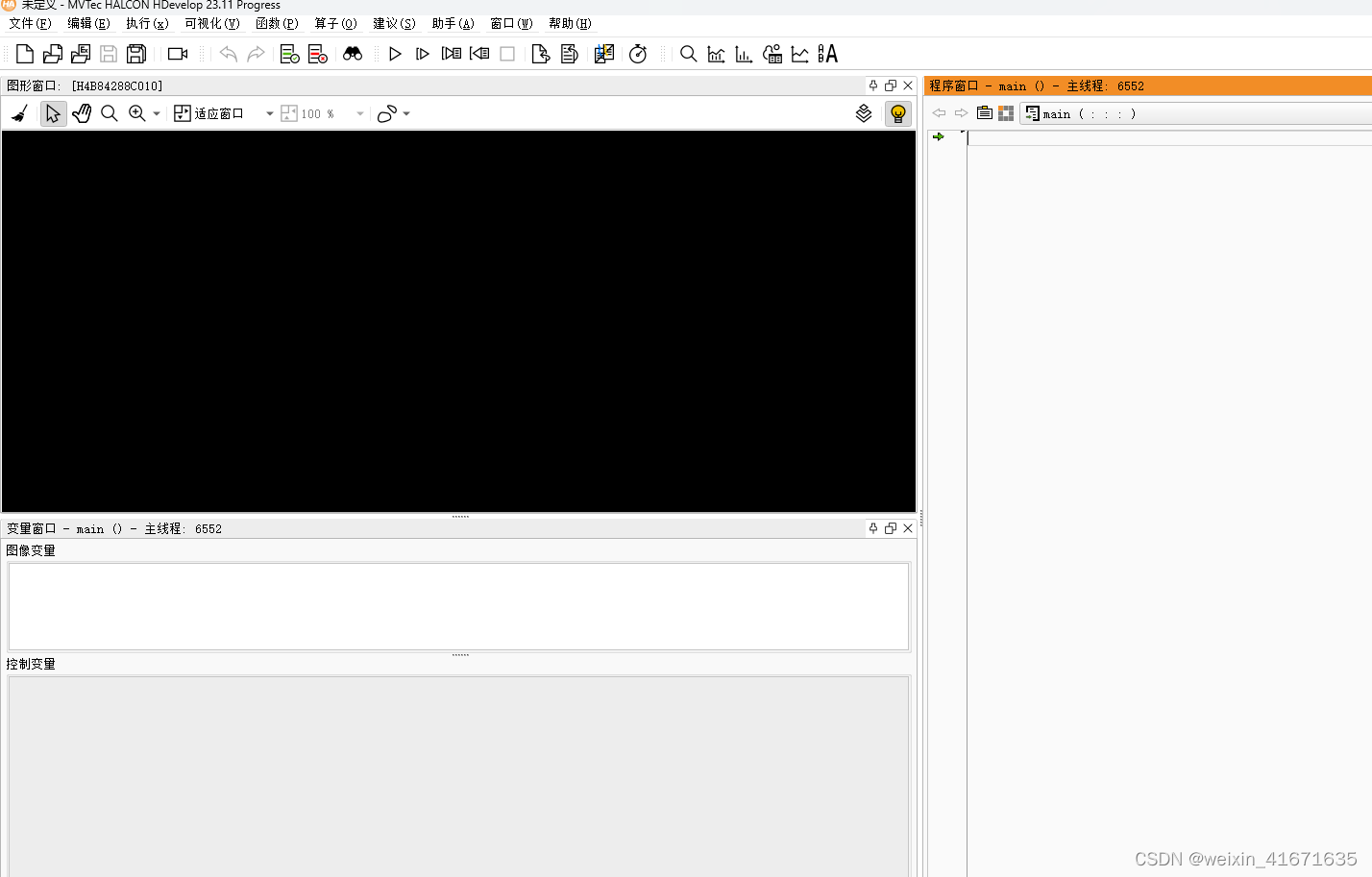
Task: Open the 可视化(V) menu
Action: pos(212,23)
